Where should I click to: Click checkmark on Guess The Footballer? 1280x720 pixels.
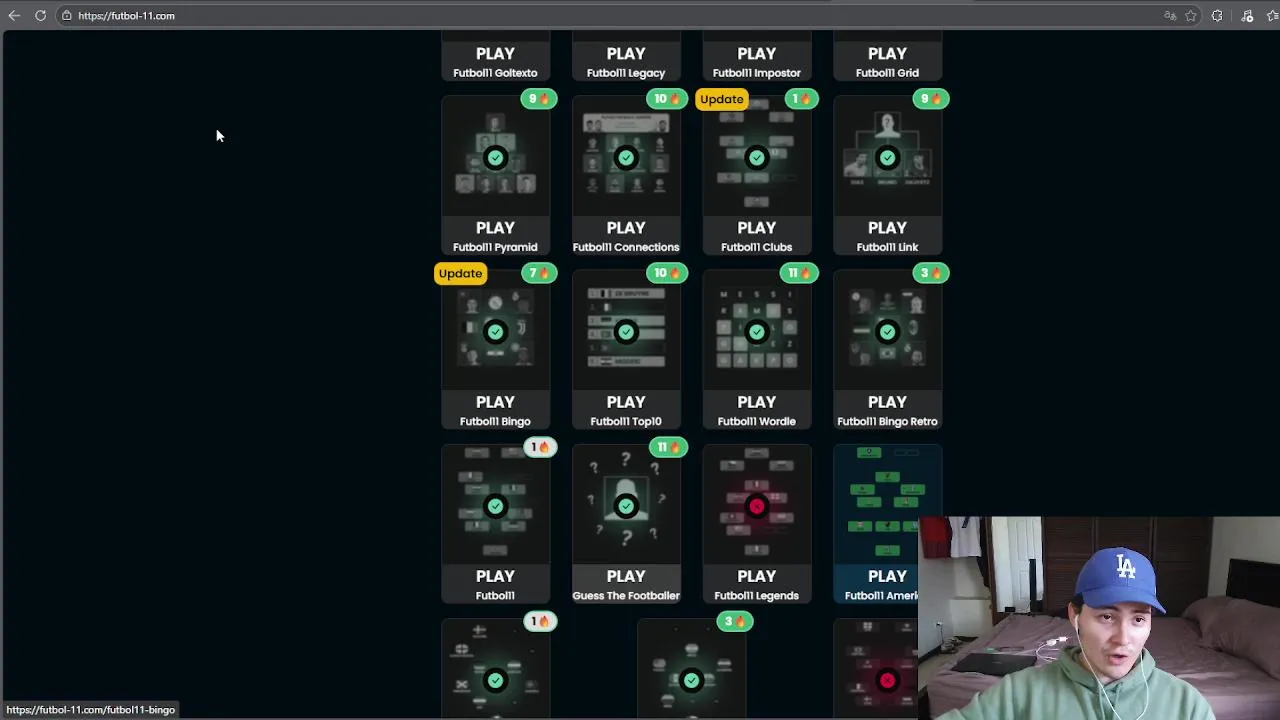[626, 506]
